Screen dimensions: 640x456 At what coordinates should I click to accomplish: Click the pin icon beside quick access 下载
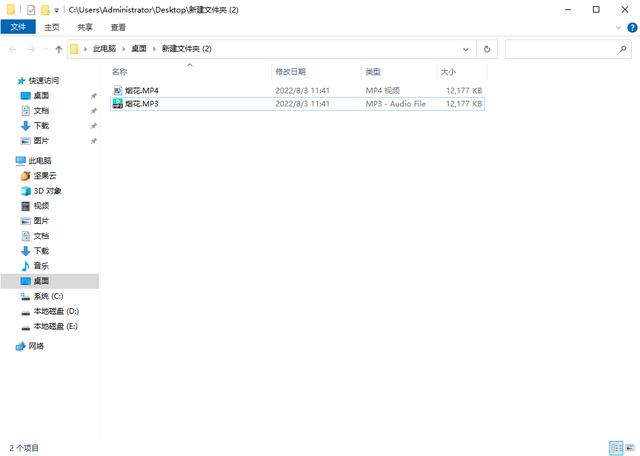pyautogui.click(x=93, y=126)
